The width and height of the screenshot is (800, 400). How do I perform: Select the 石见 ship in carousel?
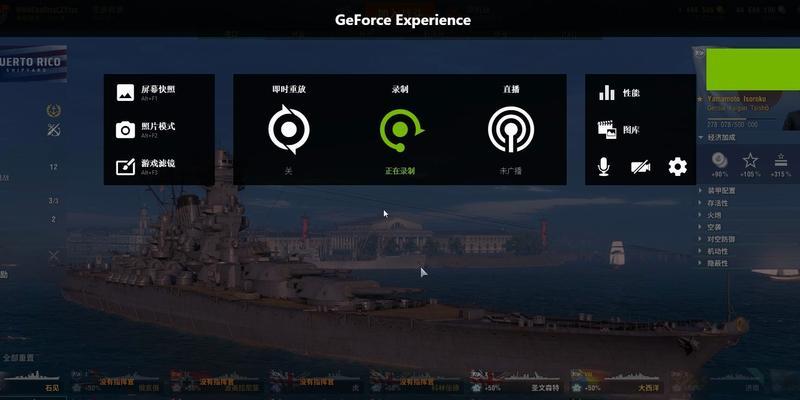coord(31,382)
